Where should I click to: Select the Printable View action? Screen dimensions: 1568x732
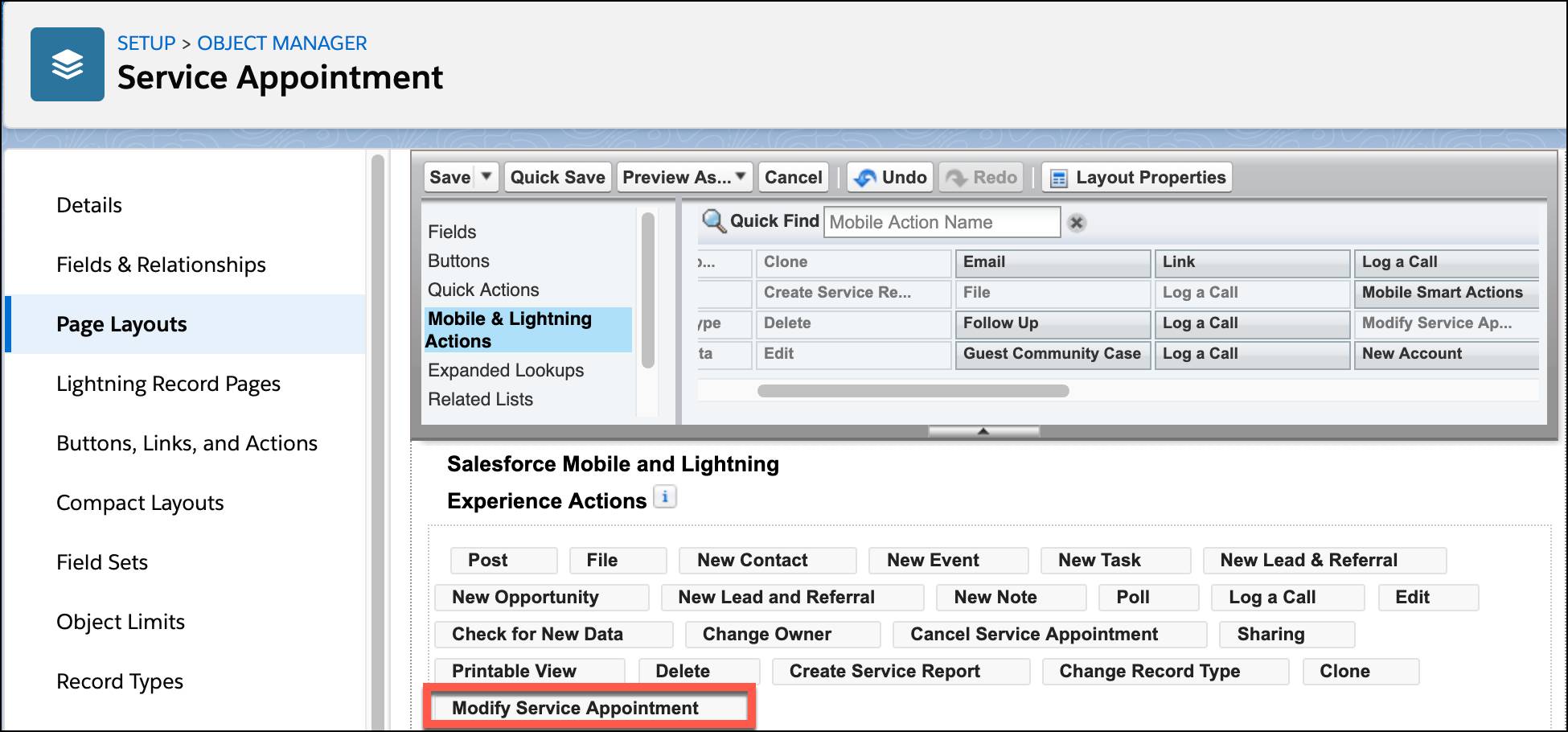[x=529, y=671]
